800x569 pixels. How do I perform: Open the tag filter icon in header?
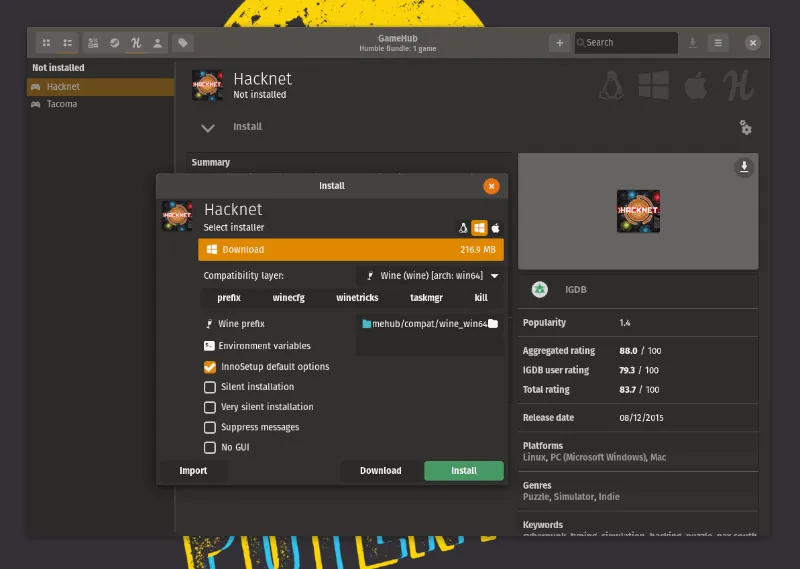pyautogui.click(x=183, y=43)
